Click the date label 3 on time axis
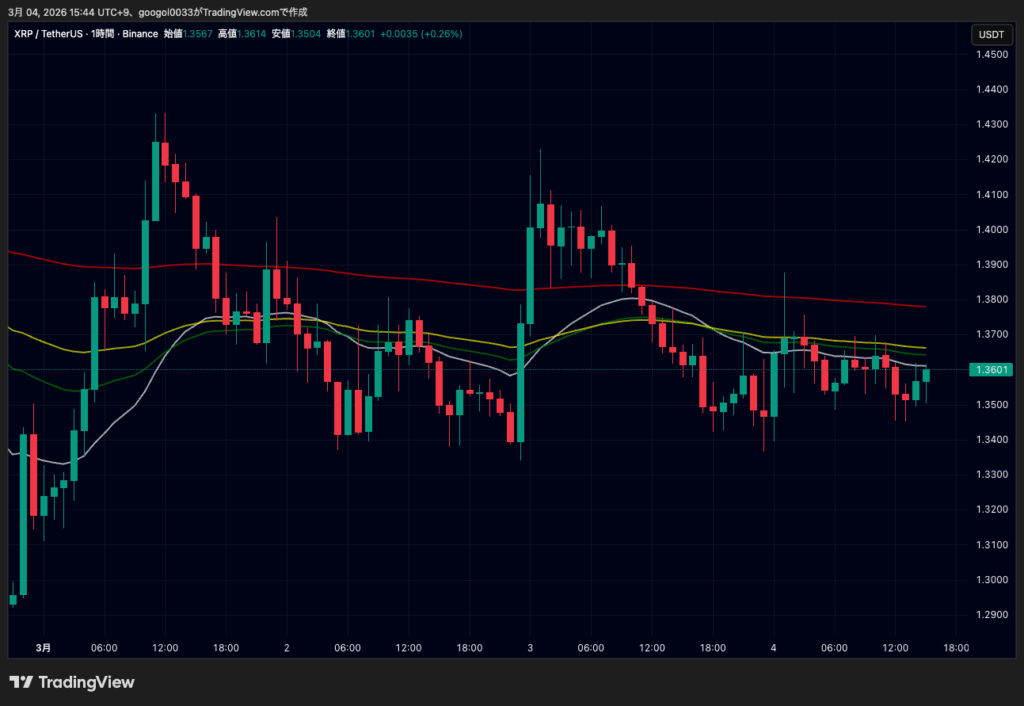The width and height of the screenshot is (1024, 706). [530, 648]
